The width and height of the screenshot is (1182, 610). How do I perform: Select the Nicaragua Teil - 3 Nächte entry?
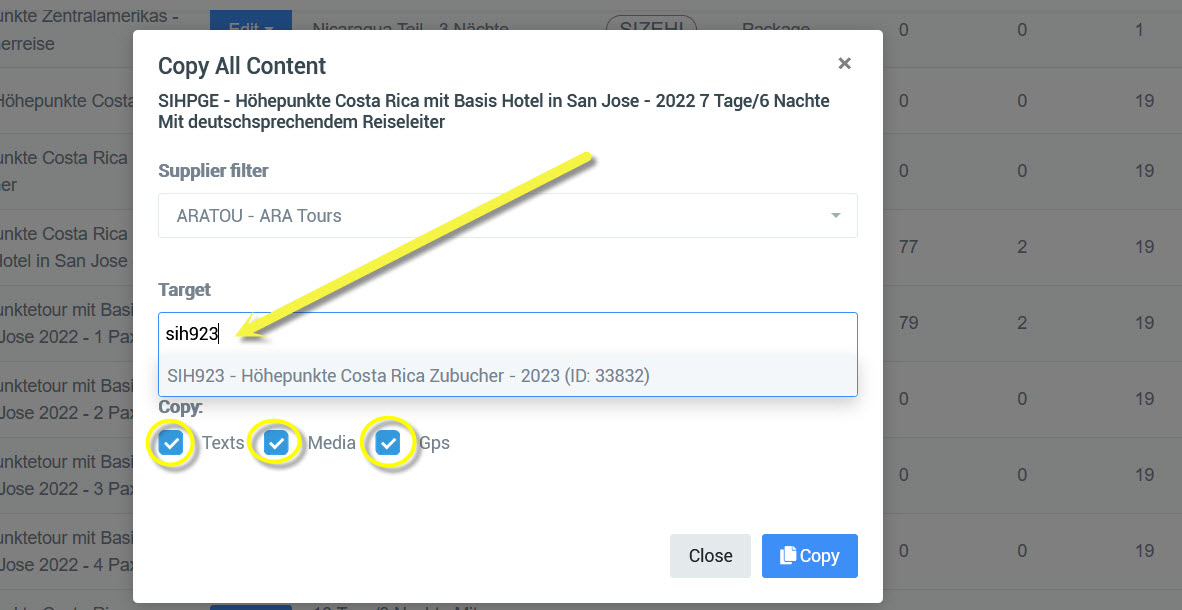click(410, 29)
